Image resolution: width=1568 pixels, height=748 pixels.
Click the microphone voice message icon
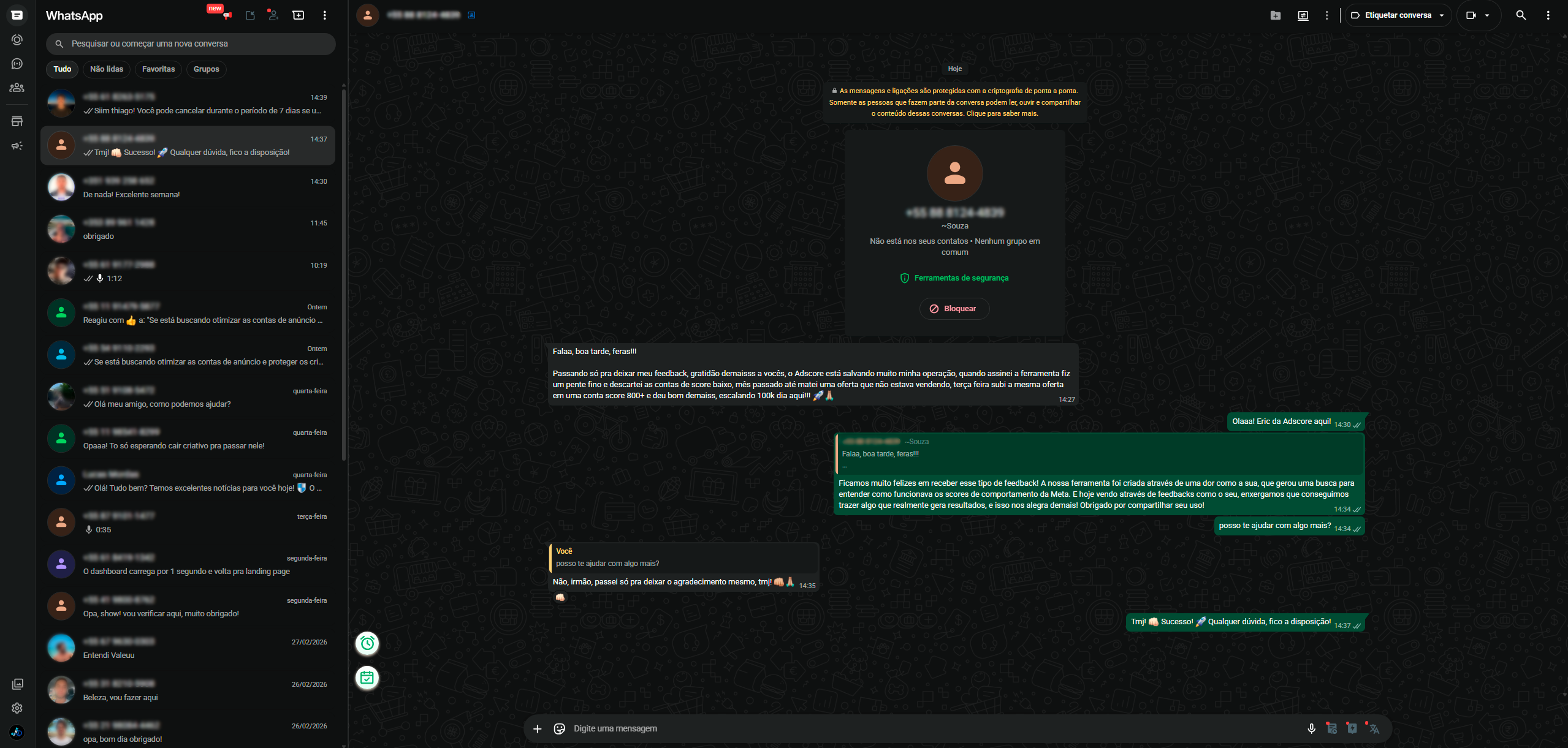pos(1311,728)
